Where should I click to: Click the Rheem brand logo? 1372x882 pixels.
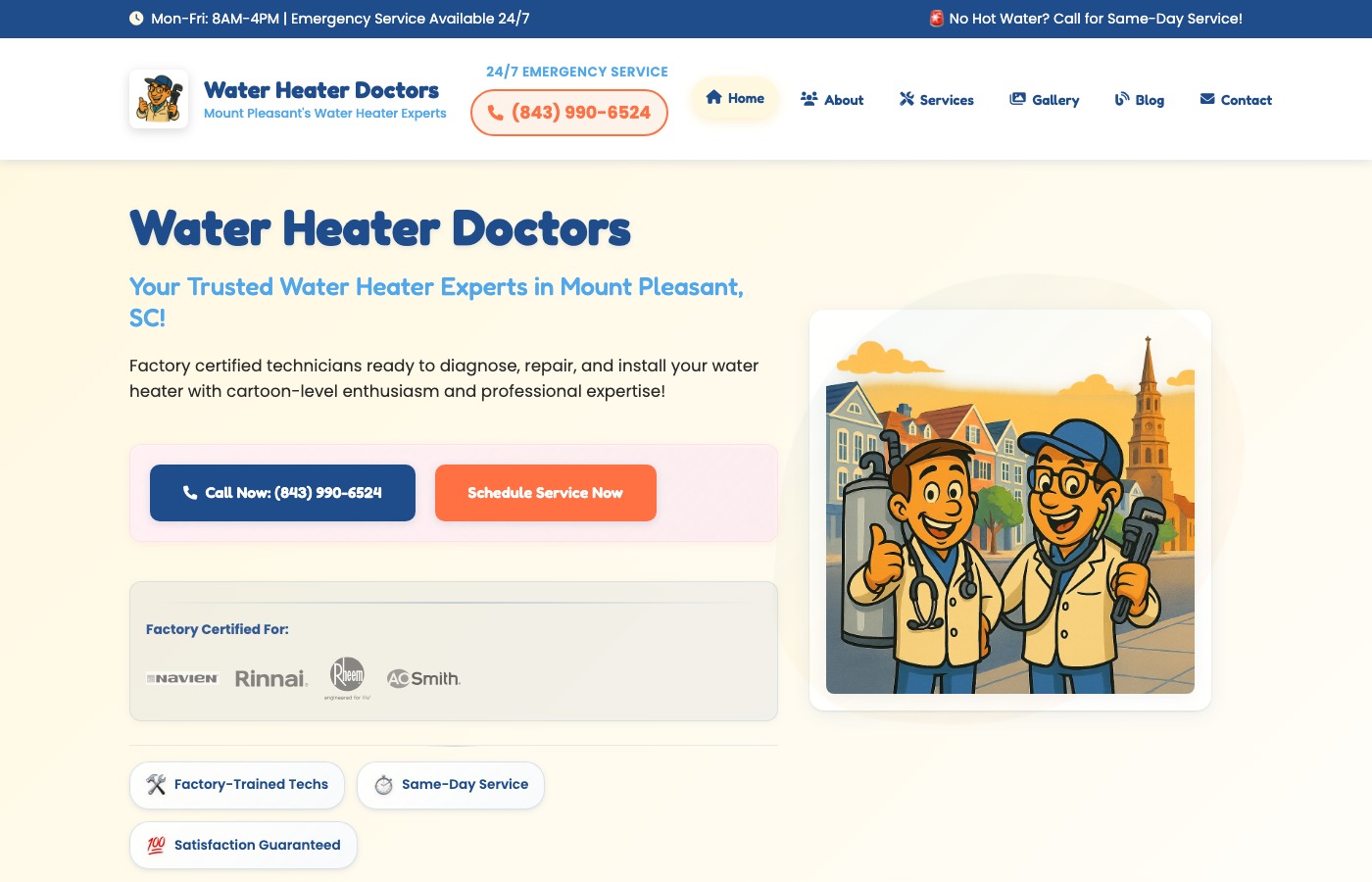(x=347, y=678)
